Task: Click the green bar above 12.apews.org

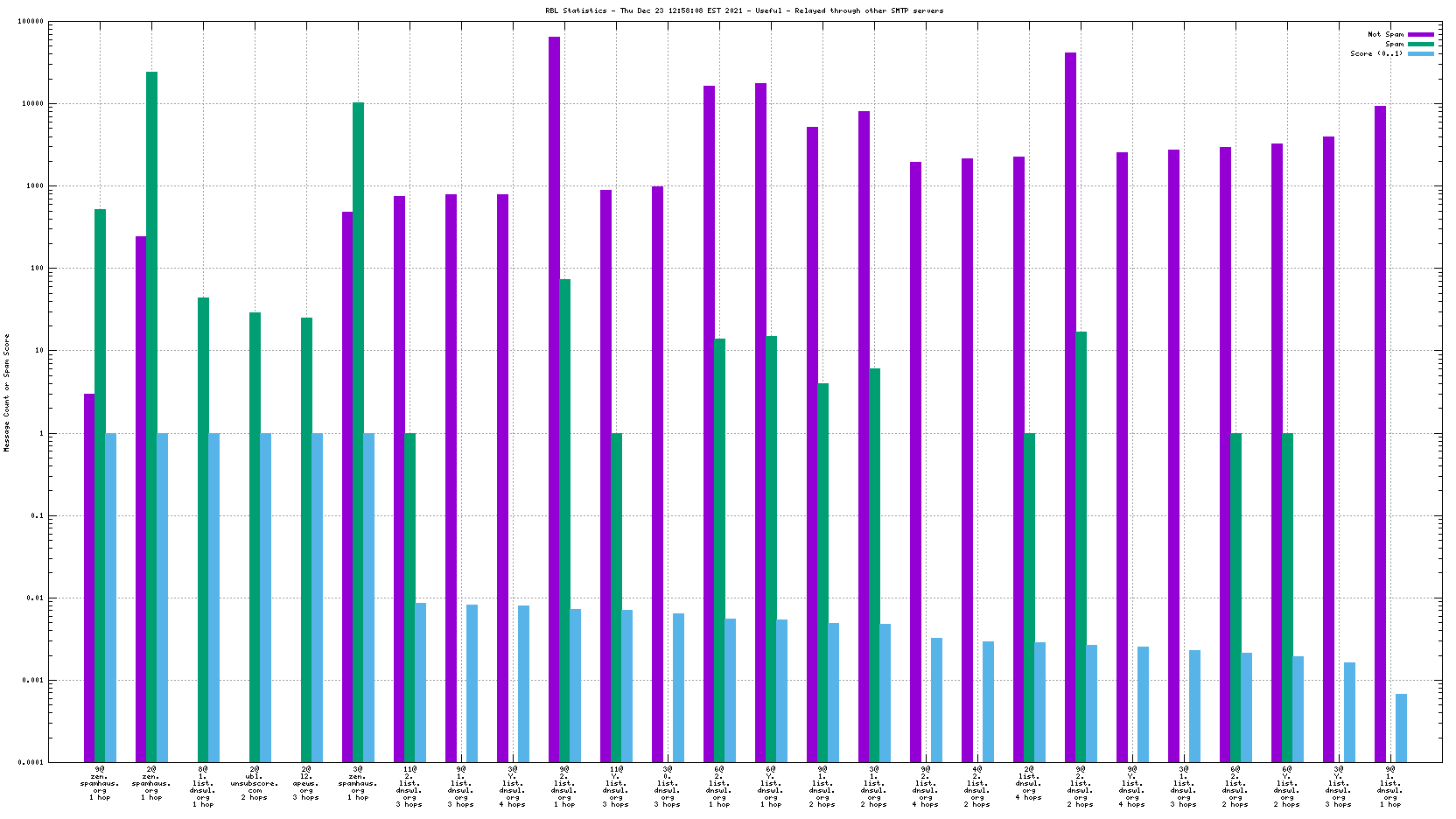Action: [306, 538]
